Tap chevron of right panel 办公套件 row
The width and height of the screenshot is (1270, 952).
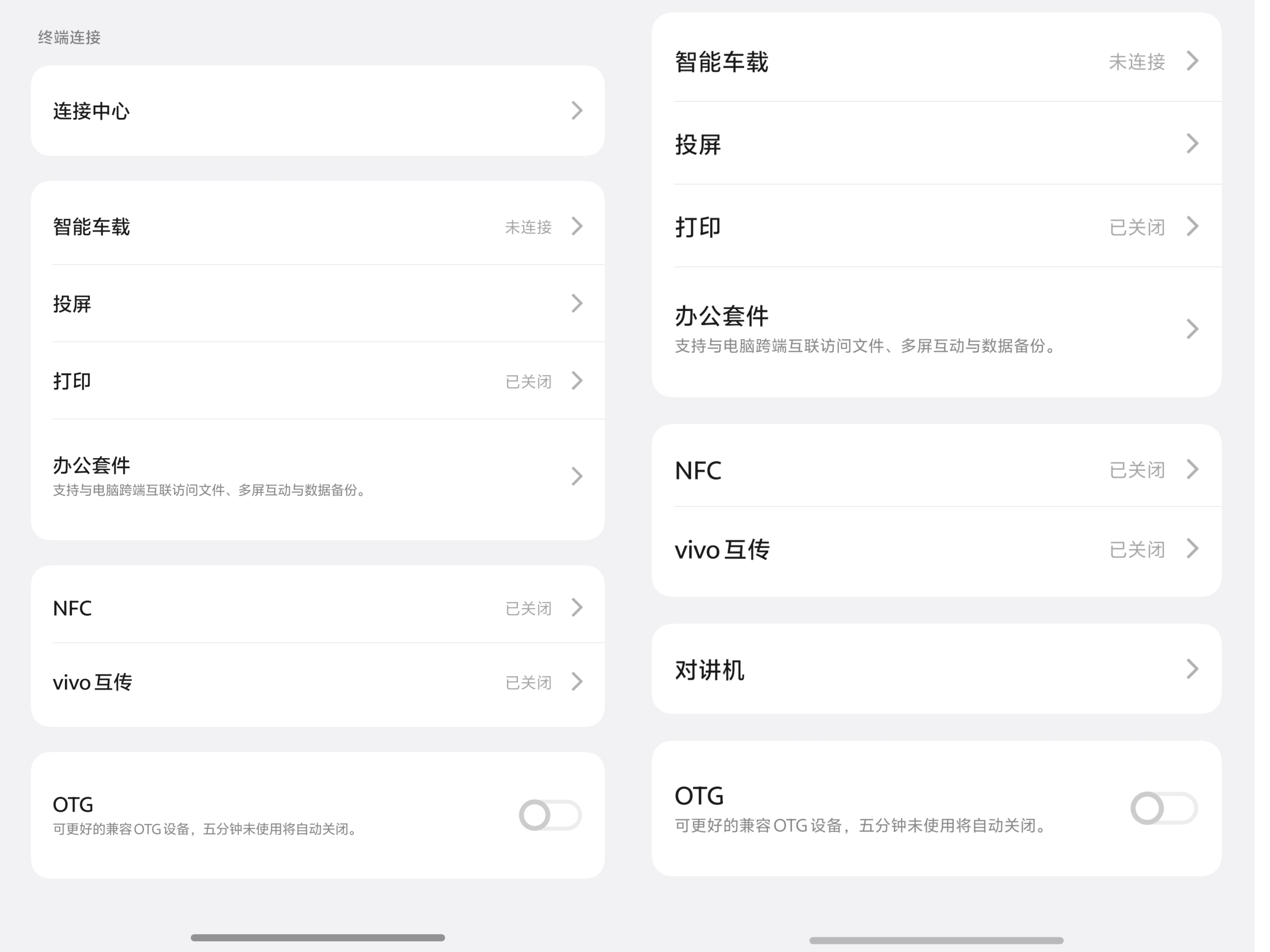(1192, 329)
